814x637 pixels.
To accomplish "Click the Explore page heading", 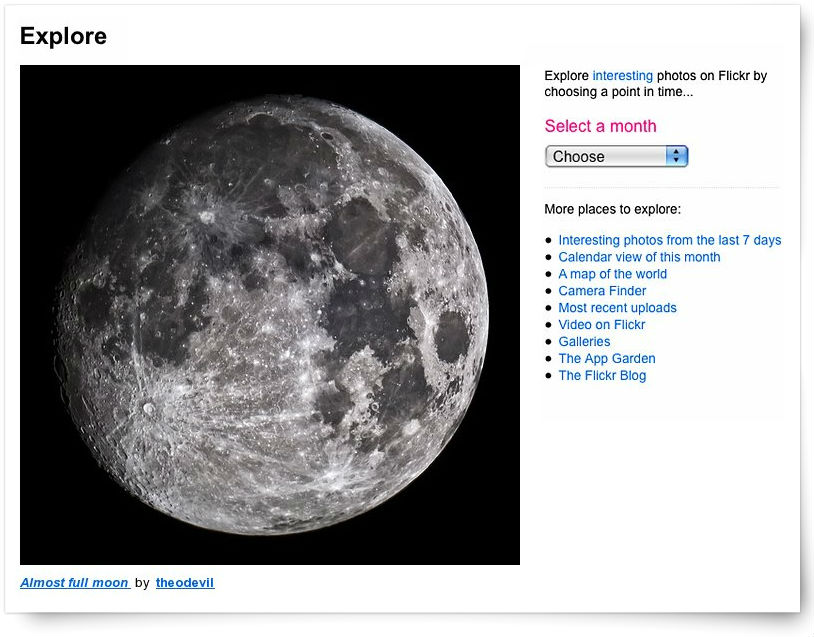I will point(63,37).
